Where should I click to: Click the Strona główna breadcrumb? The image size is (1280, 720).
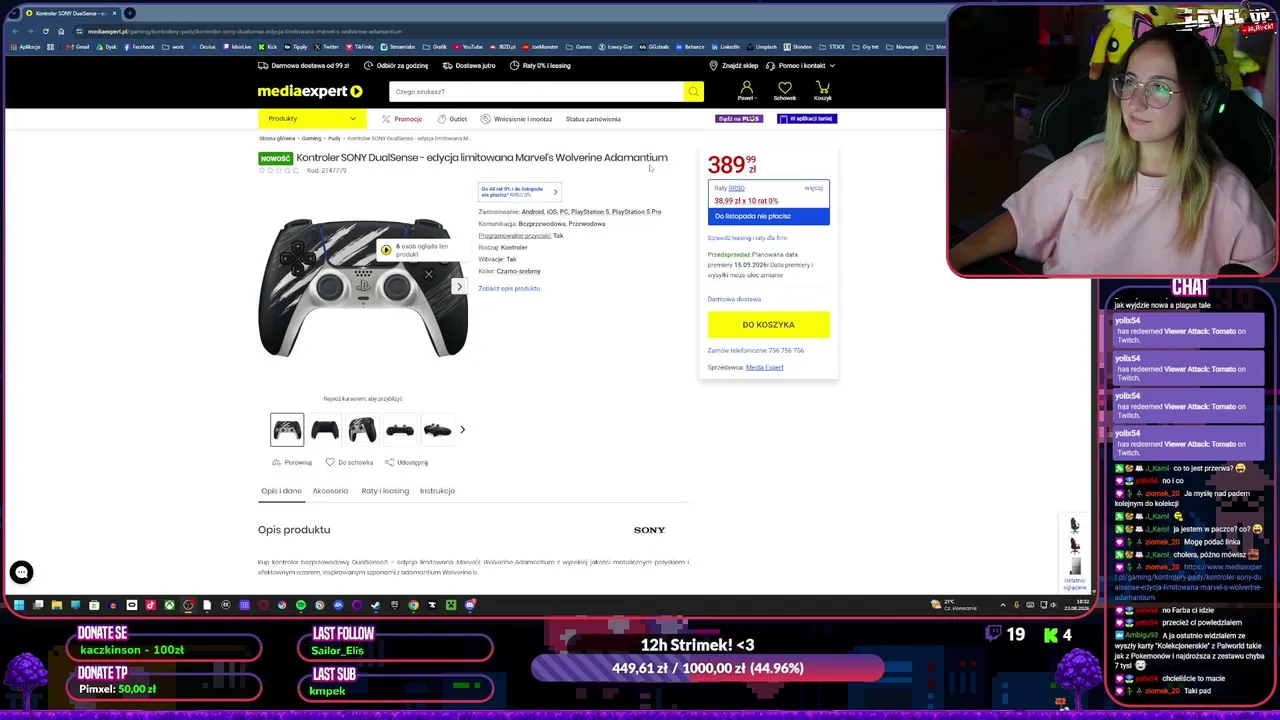point(277,138)
